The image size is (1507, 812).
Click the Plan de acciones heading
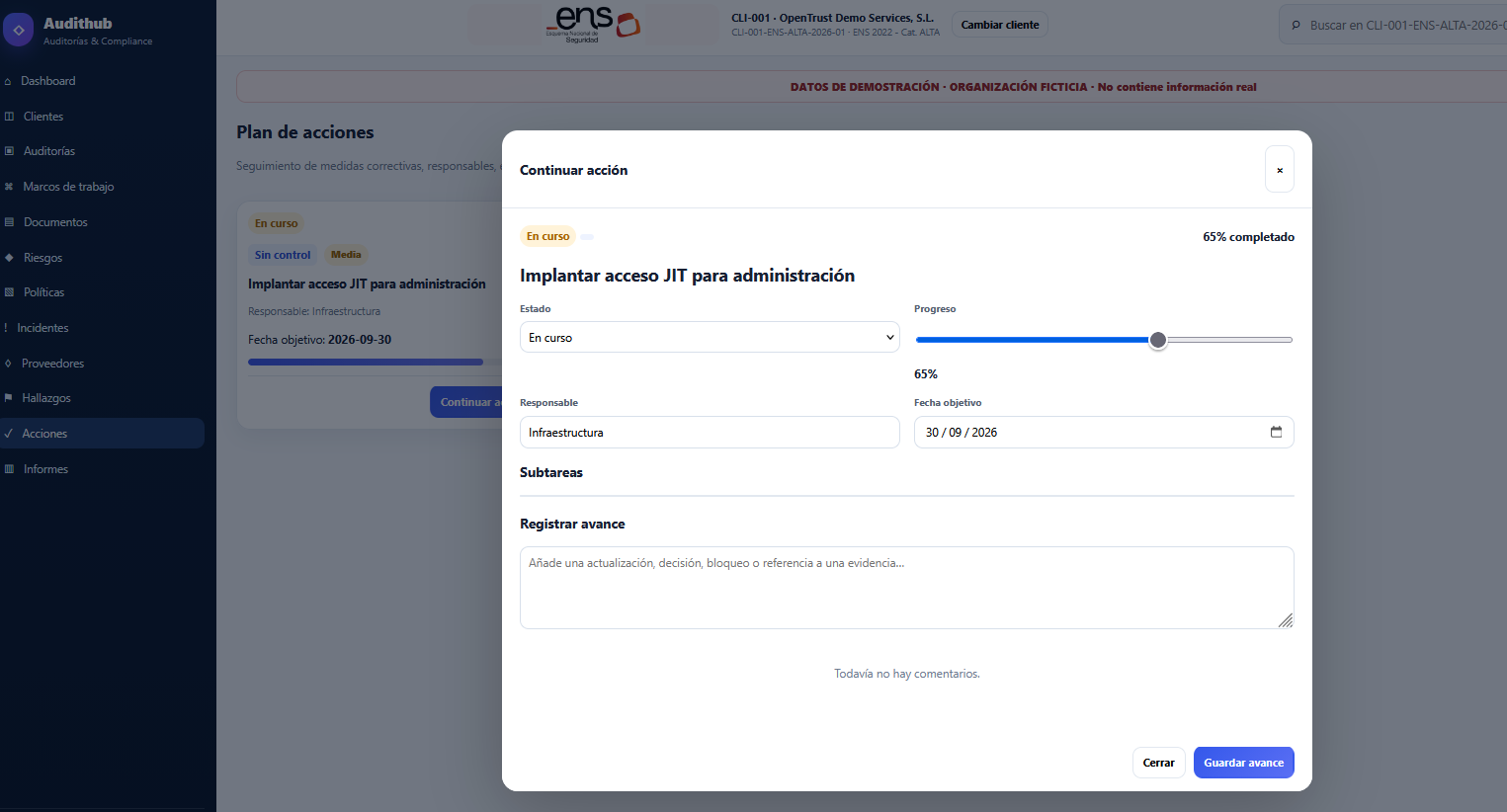pyautogui.click(x=305, y=132)
